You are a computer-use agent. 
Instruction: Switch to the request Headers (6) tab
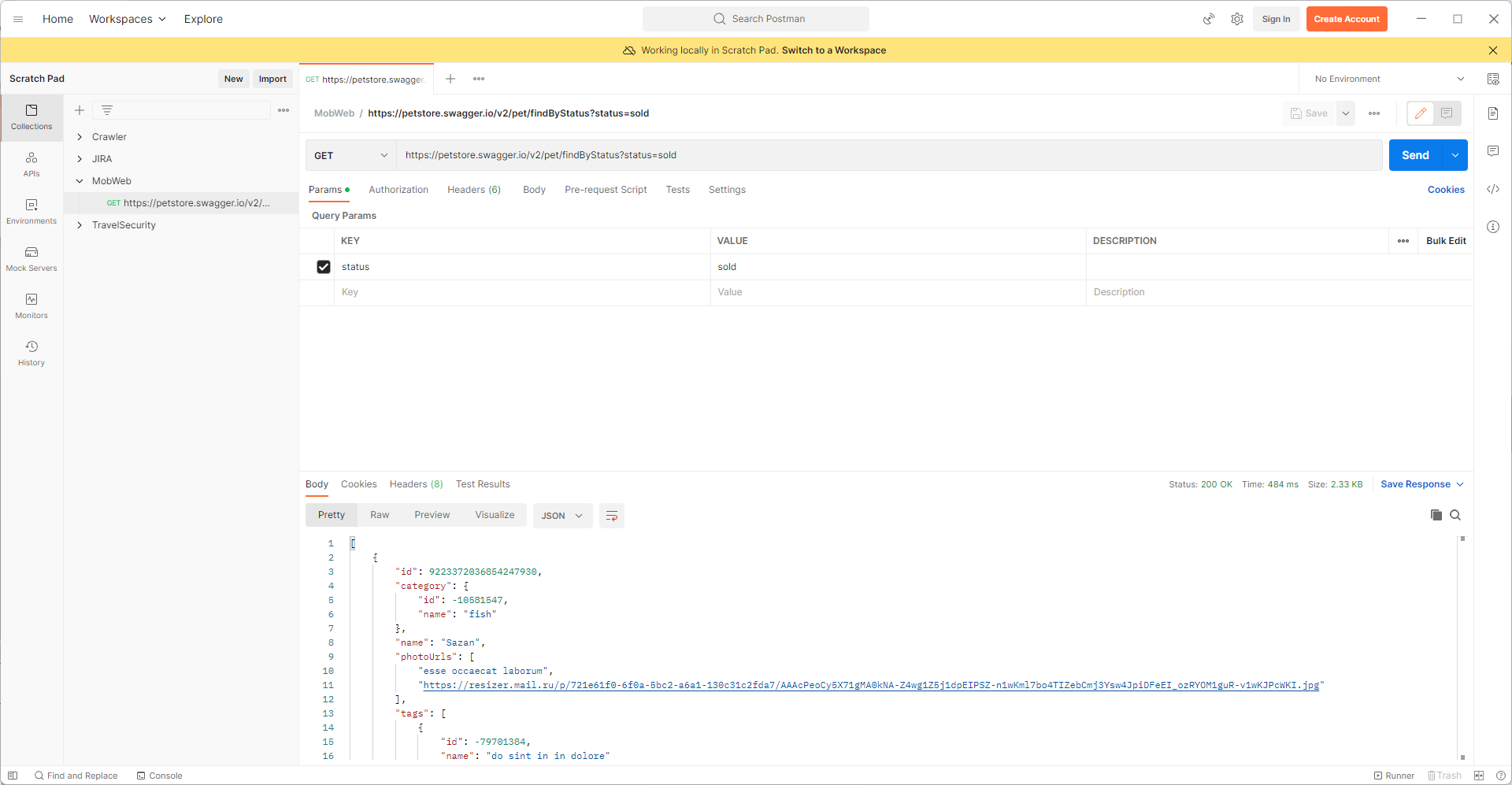click(474, 190)
